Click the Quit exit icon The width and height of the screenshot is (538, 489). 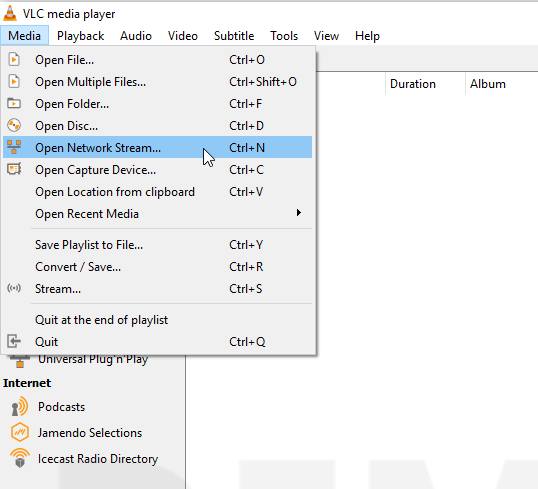[x=14, y=341]
